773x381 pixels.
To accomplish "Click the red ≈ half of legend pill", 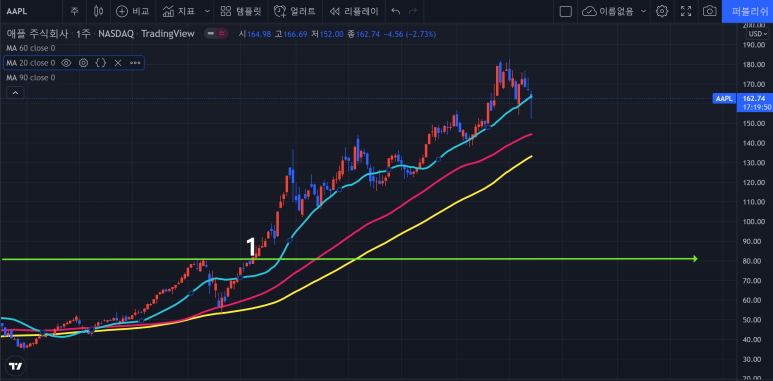I will click(x=222, y=34).
